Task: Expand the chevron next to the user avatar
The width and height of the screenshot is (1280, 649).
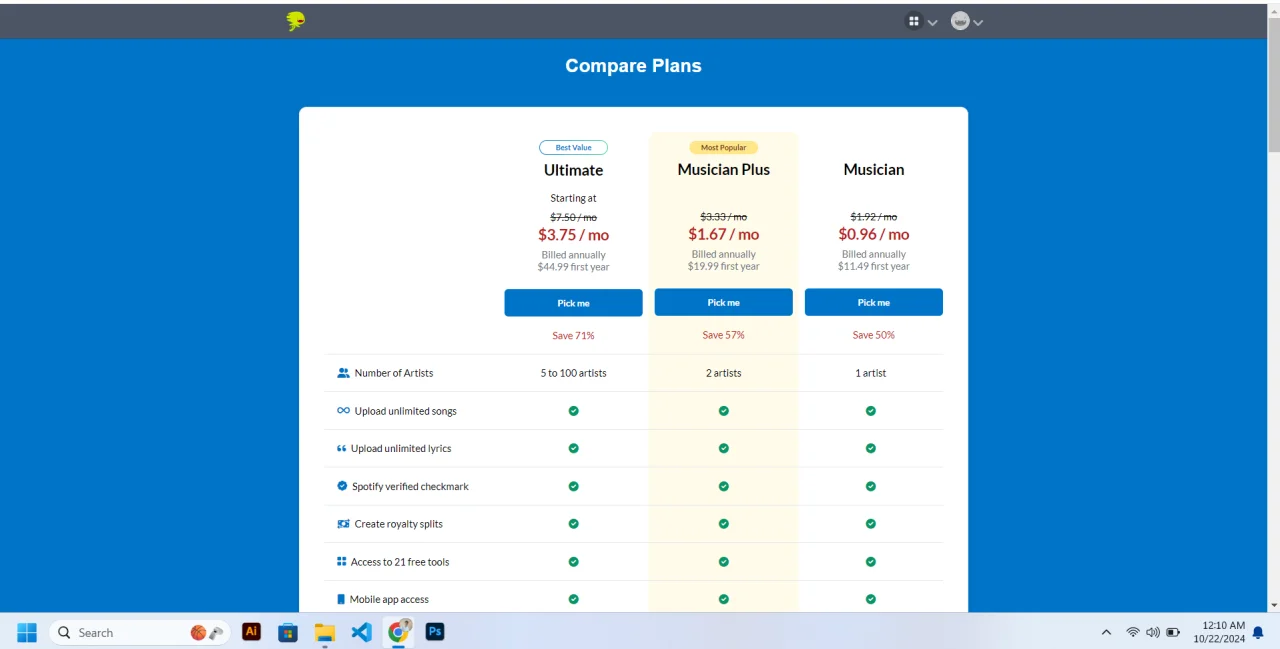Action: click(978, 23)
